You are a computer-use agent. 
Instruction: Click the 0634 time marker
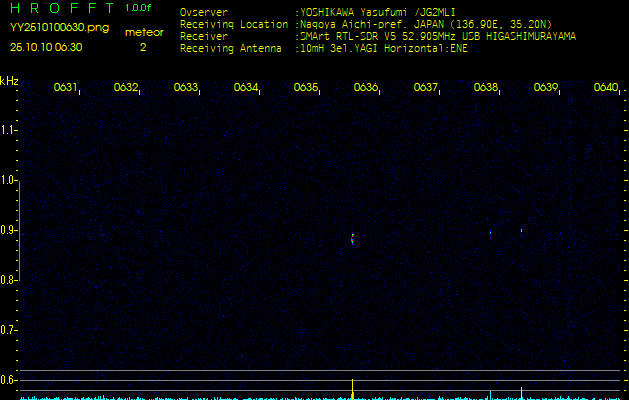point(246,87)
